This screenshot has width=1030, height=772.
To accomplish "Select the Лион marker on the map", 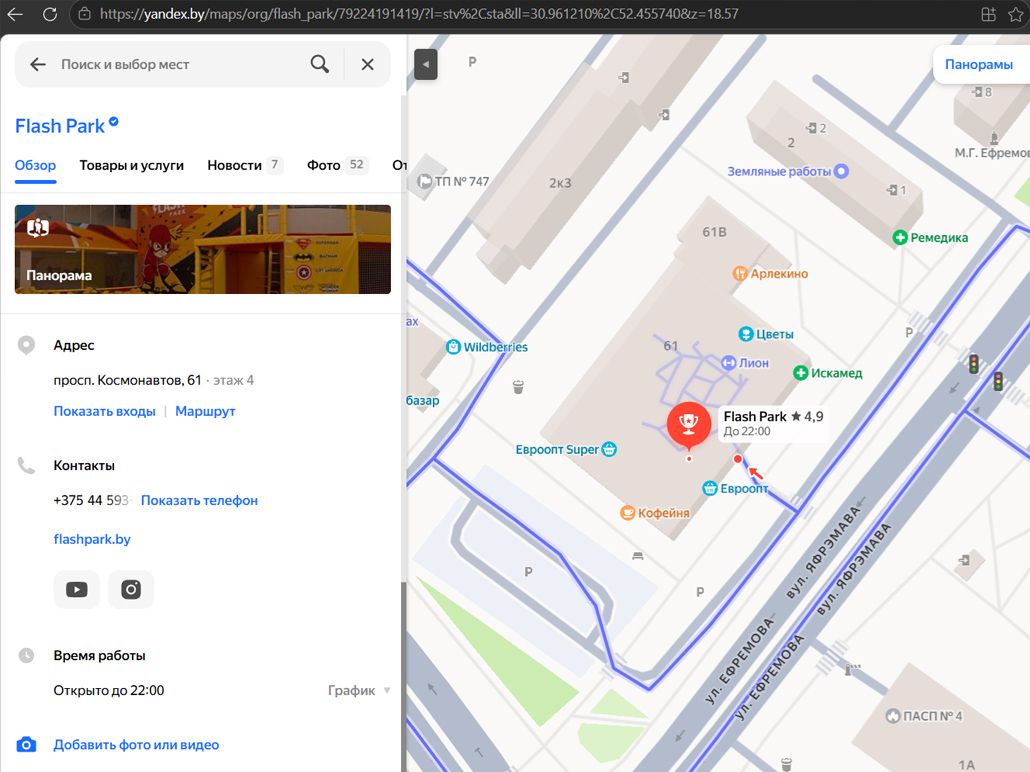I will pos(745,363).
